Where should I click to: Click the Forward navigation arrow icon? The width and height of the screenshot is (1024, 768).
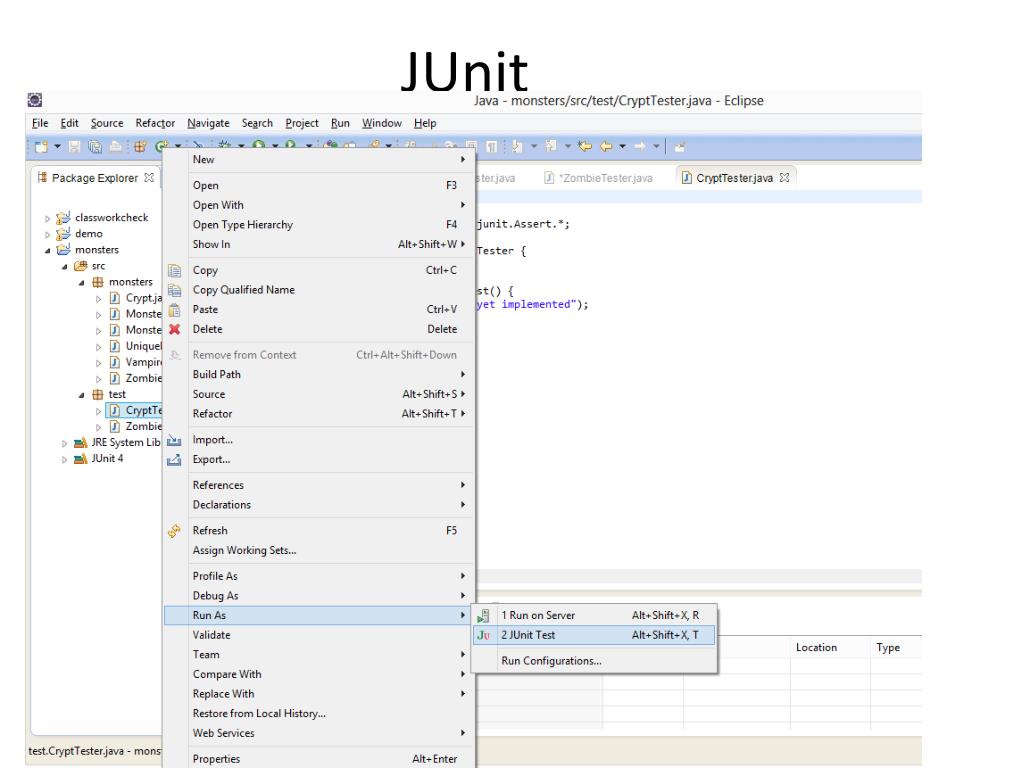click(x=639, y=146)
